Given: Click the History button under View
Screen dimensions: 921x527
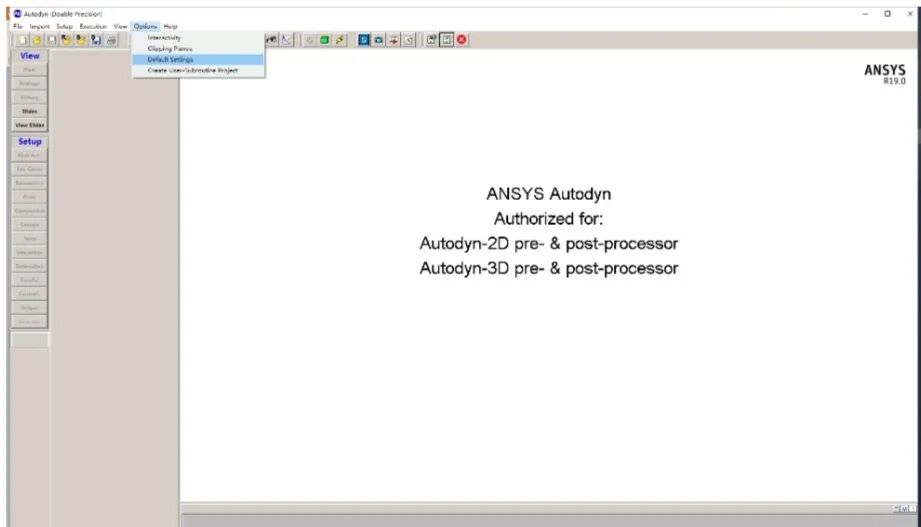Looking at the screenshot, I should point(29,98).
